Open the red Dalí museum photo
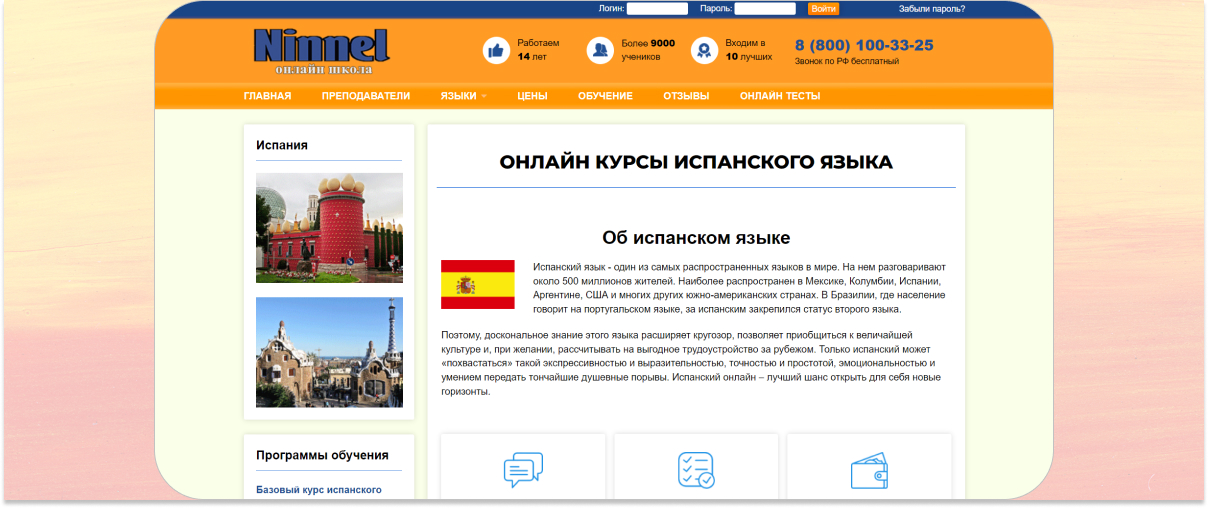This screenshot has height=508, width=1208. (329, 228)
